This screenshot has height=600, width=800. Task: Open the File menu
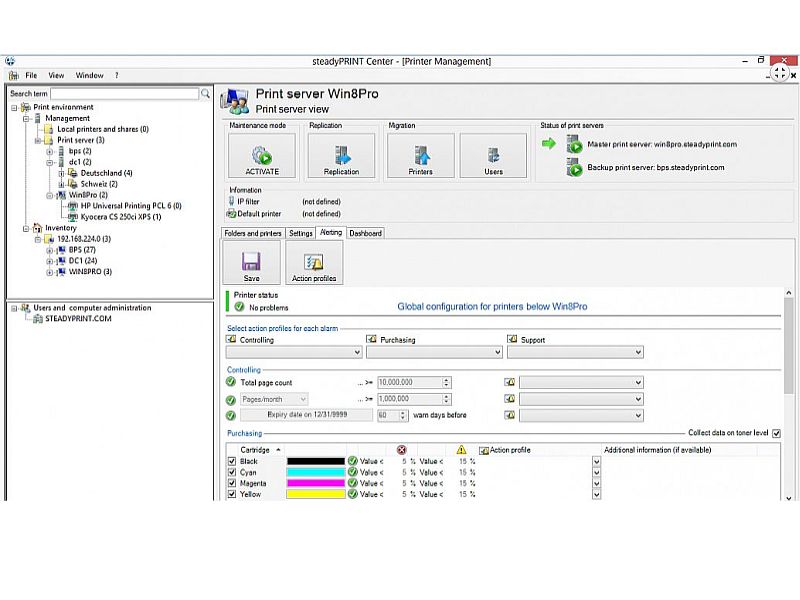click(x=31, y=76)
